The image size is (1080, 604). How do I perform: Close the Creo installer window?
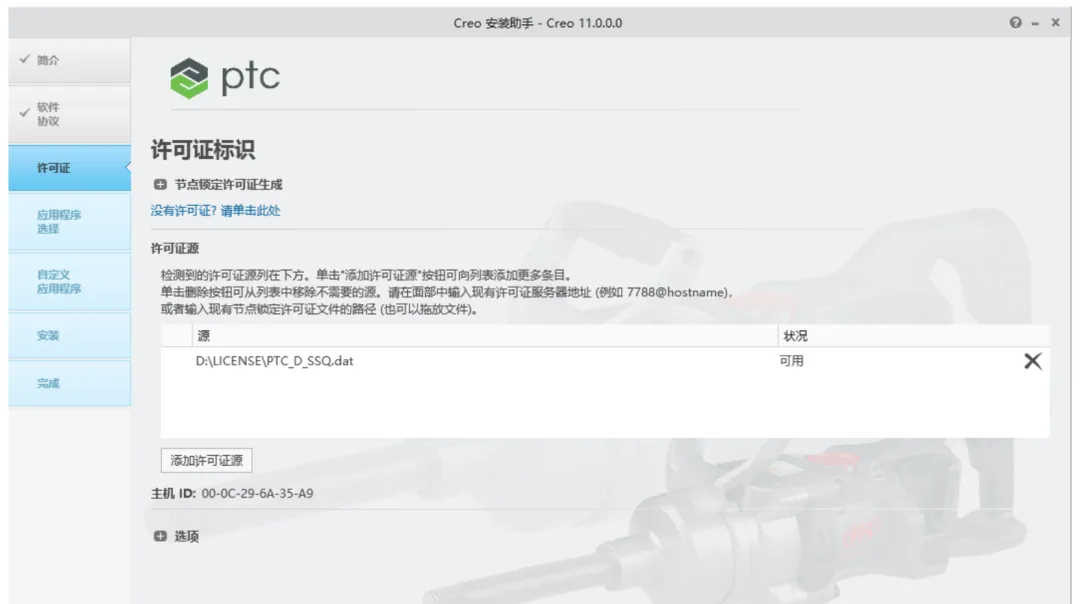point(1055,23)
